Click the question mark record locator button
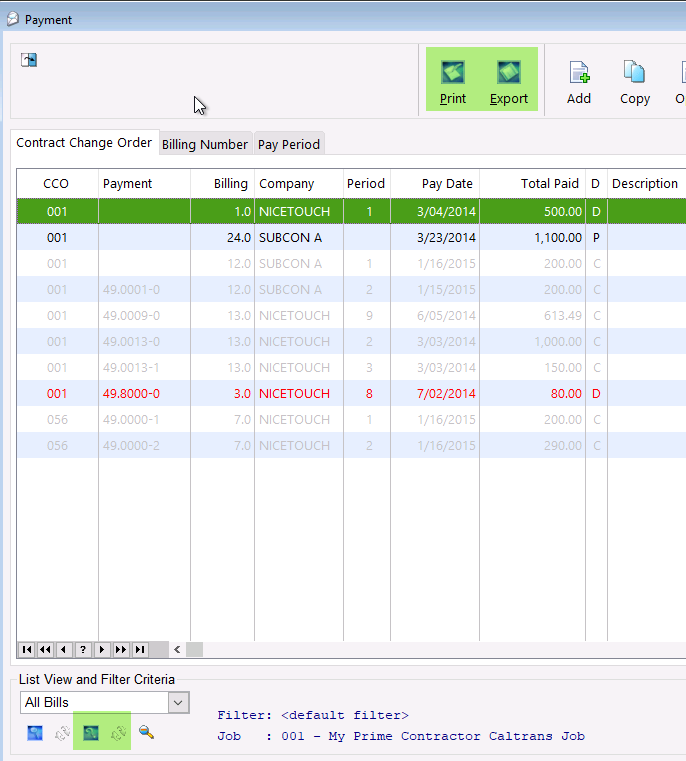This screenshot has height=761, width=686. coord(83,649)
